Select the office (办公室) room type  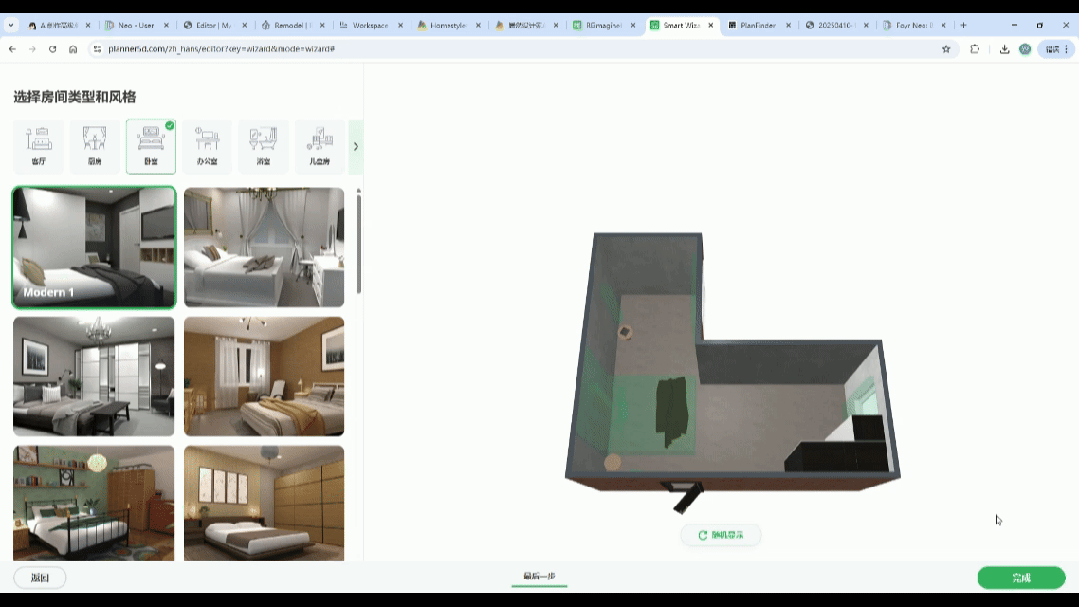point(207,146)
